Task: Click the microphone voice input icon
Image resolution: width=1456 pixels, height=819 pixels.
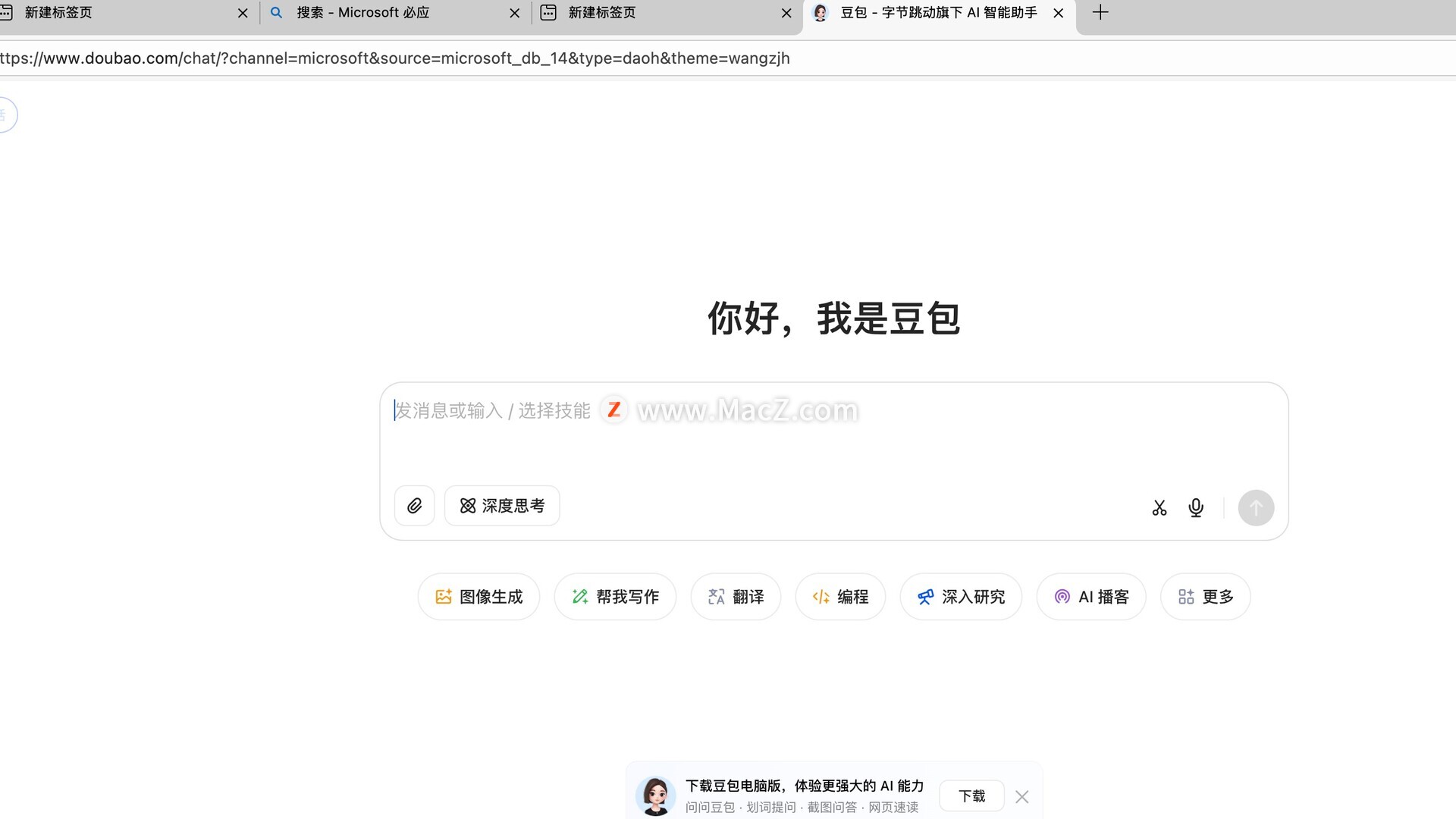Action: pyautogui.click(x=1196, y=507)
